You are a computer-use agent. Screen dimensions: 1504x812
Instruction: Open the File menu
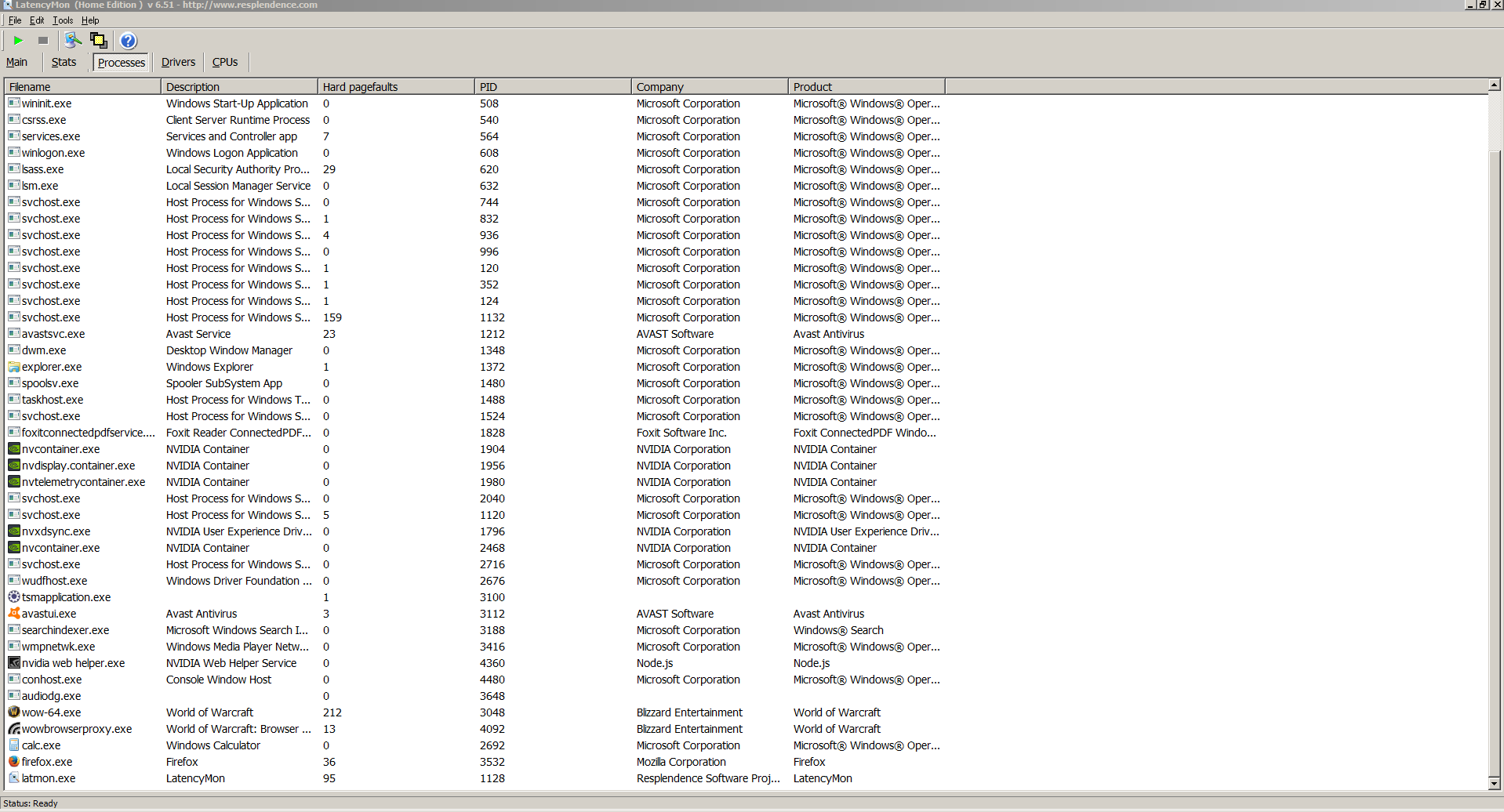(x=15, y=20)
